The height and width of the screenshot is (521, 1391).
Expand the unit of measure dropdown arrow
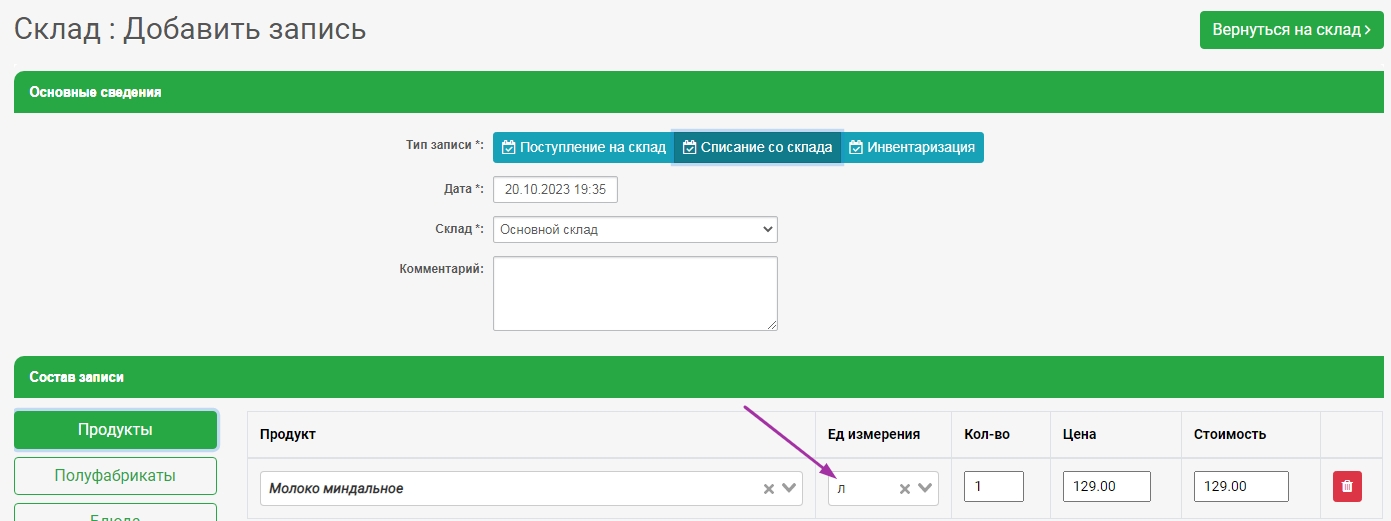[x=925, y=489]
